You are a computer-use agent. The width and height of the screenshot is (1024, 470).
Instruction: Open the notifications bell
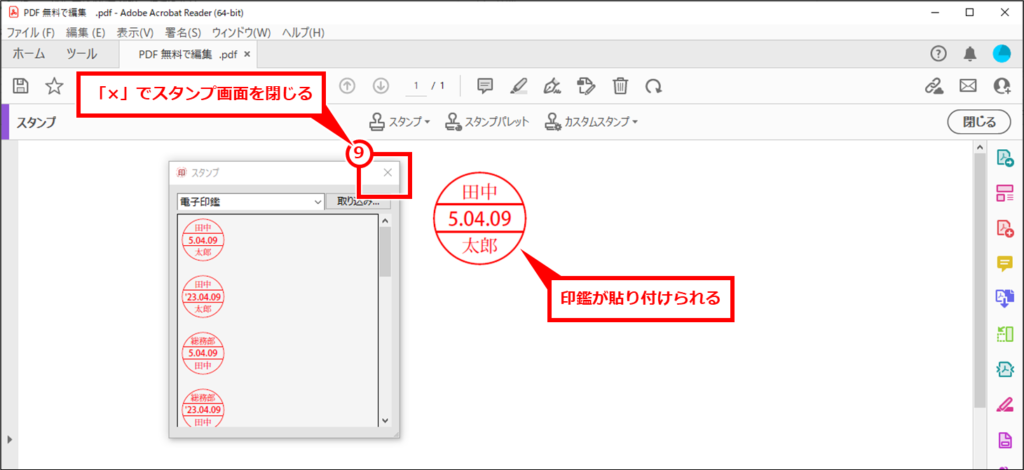pos(970,53)
